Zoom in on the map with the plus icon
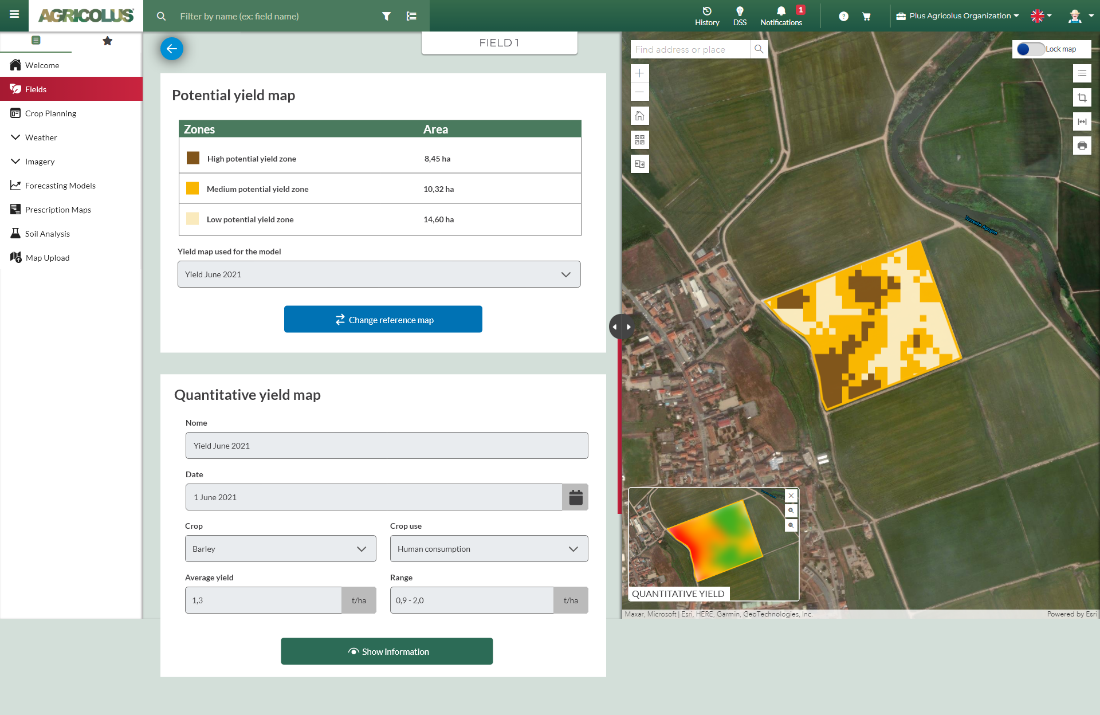The height and width of the screenshot is (715, 1100). pyautogui.click(x=640, y=73)
